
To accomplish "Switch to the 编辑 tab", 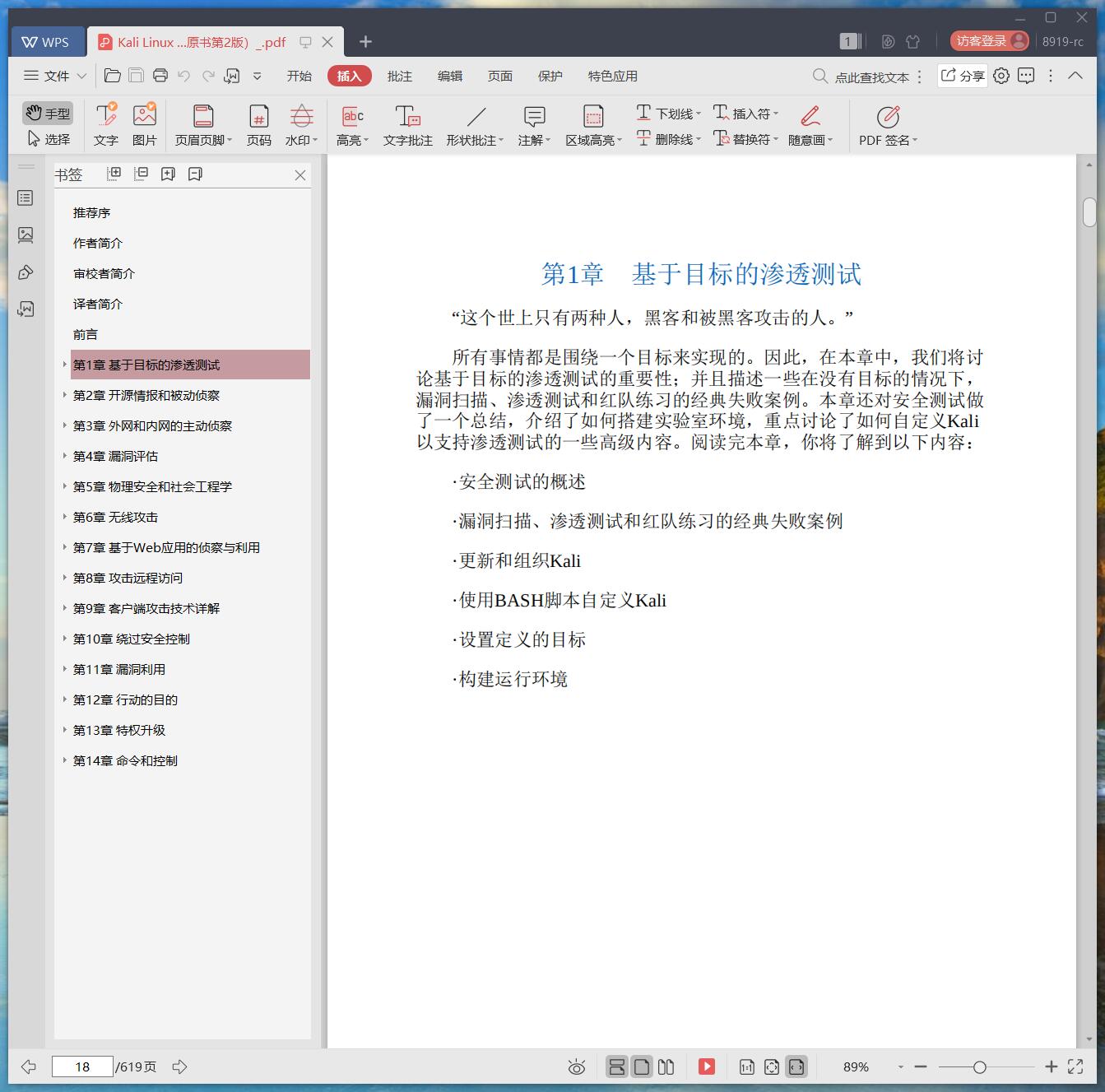I will (450, 76).
